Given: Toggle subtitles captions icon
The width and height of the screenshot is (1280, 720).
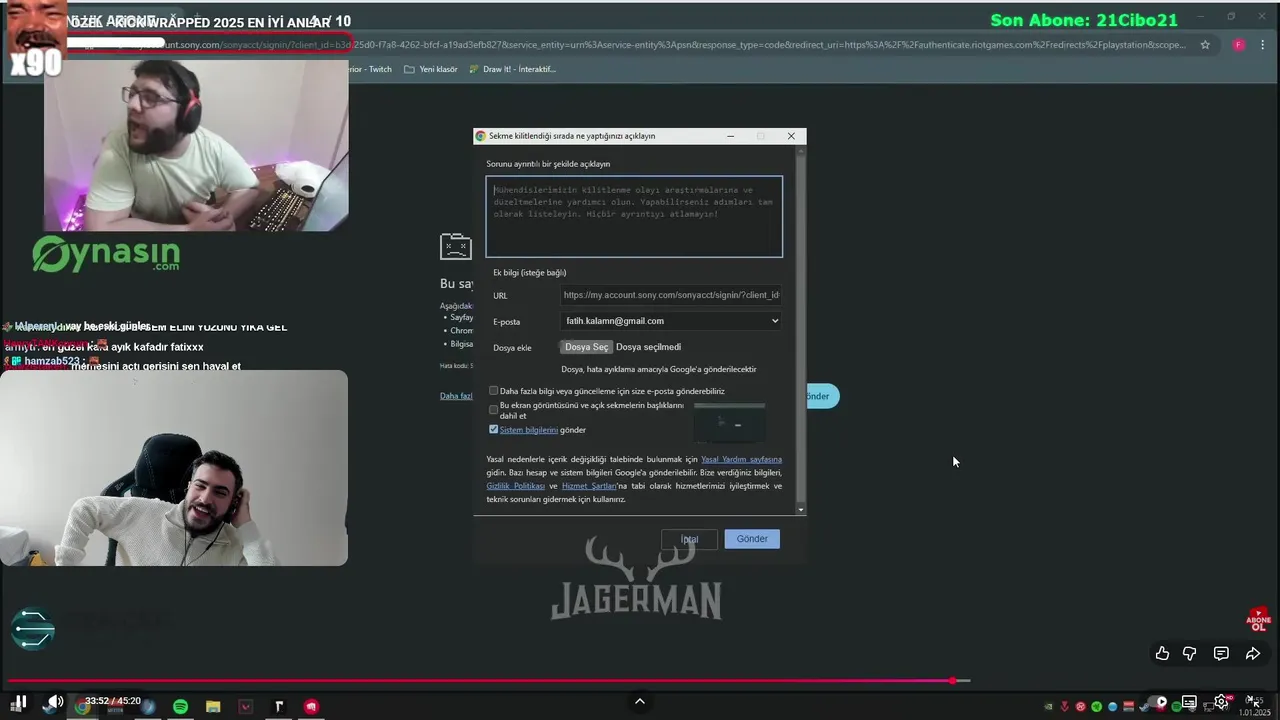Looking at the screenshot, I should pos(1189,702).
